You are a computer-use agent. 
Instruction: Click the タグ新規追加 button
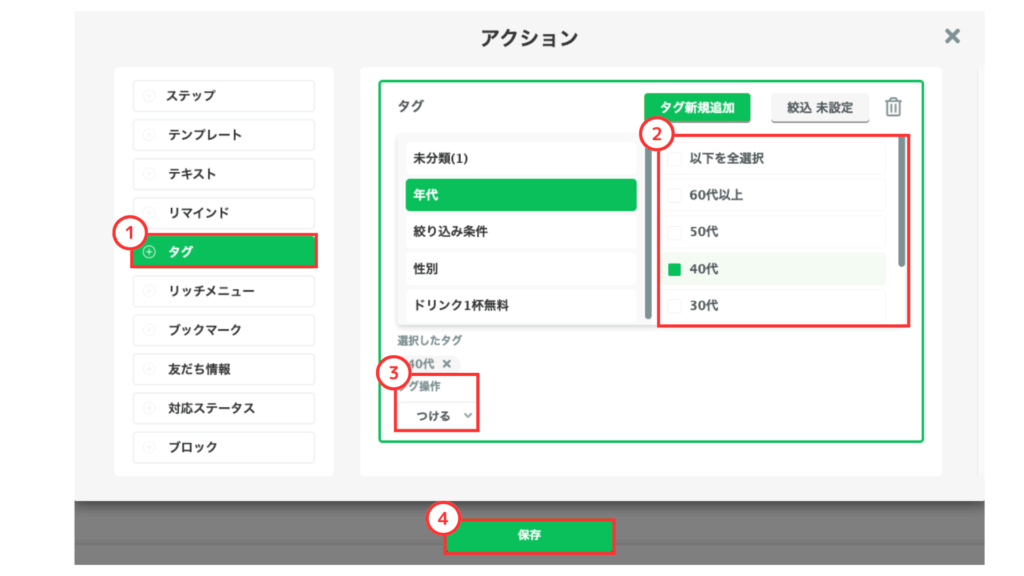696,107
